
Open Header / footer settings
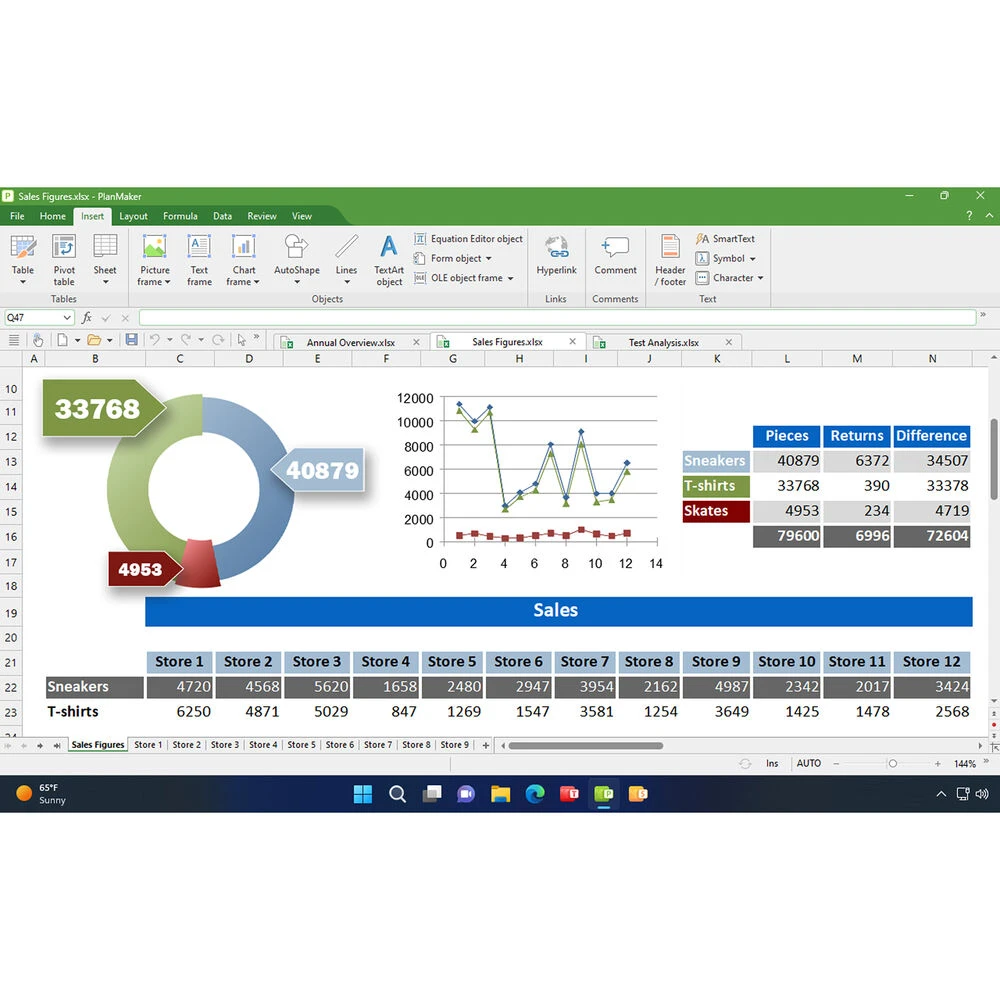[x=670, y=259]
